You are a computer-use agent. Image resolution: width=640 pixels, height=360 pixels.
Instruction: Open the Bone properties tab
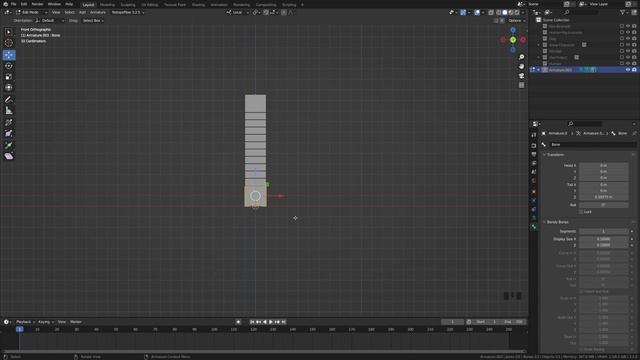(x=533, y=227)
